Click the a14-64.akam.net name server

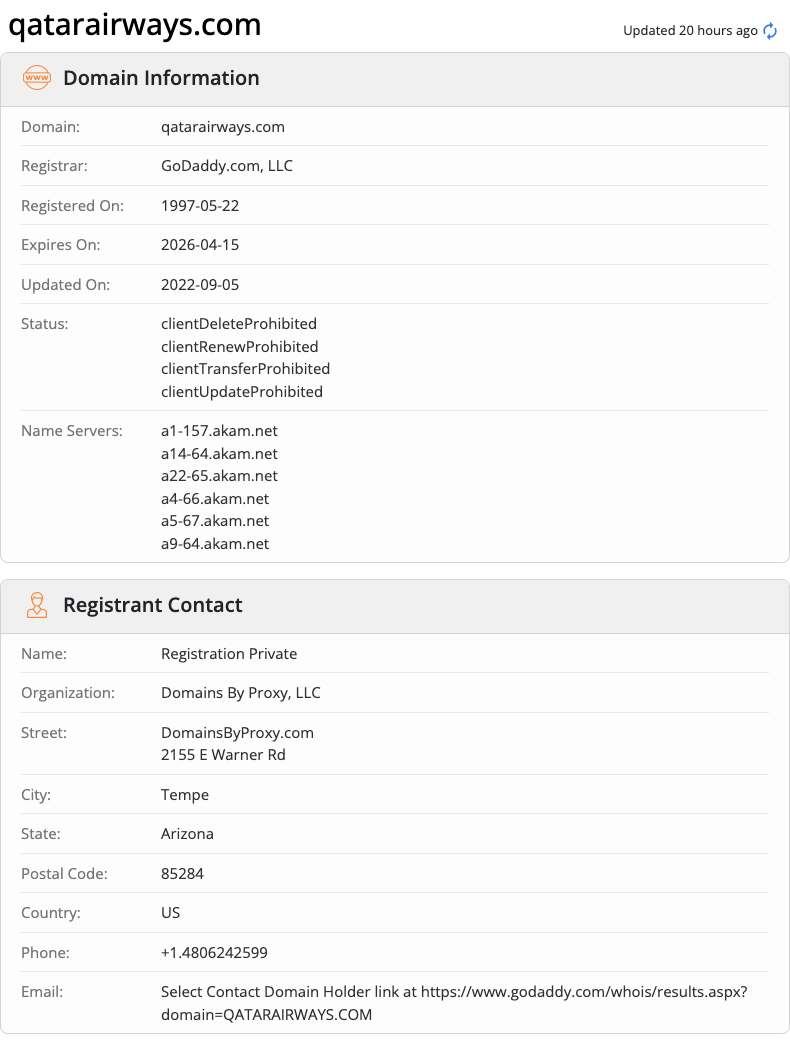point(219,453)
